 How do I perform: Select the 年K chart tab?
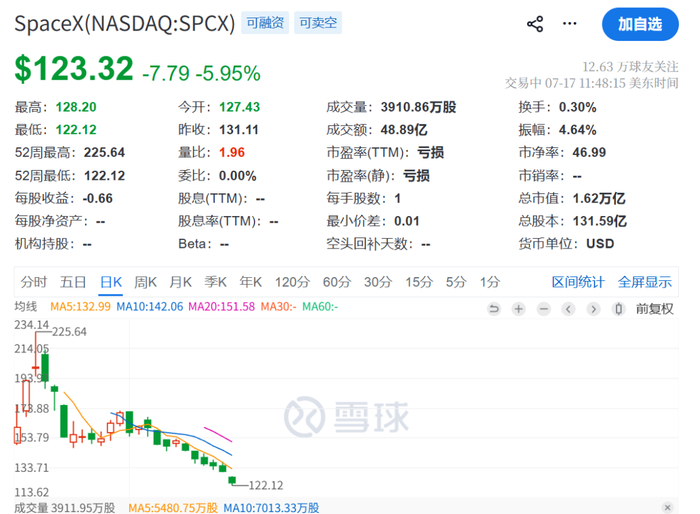point(250,282)
